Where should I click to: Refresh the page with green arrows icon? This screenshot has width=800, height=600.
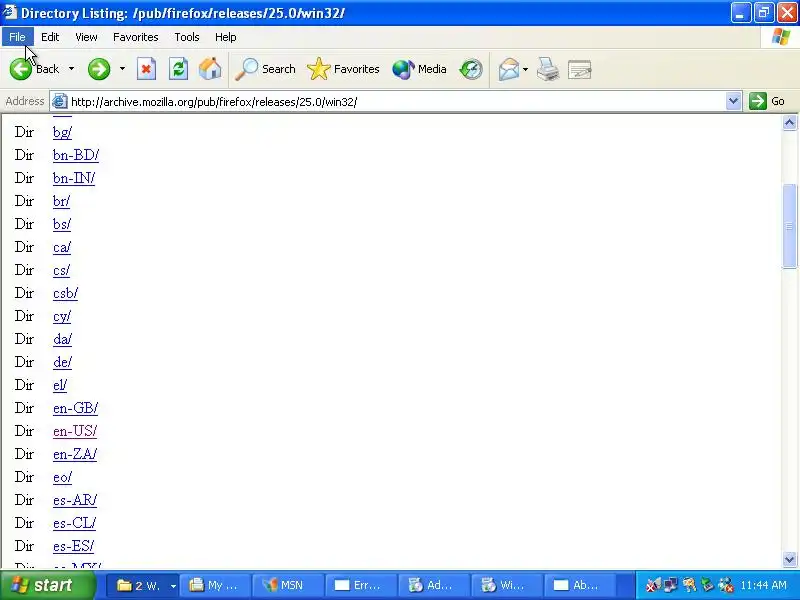pyautogui.click(x=179, y=69)
